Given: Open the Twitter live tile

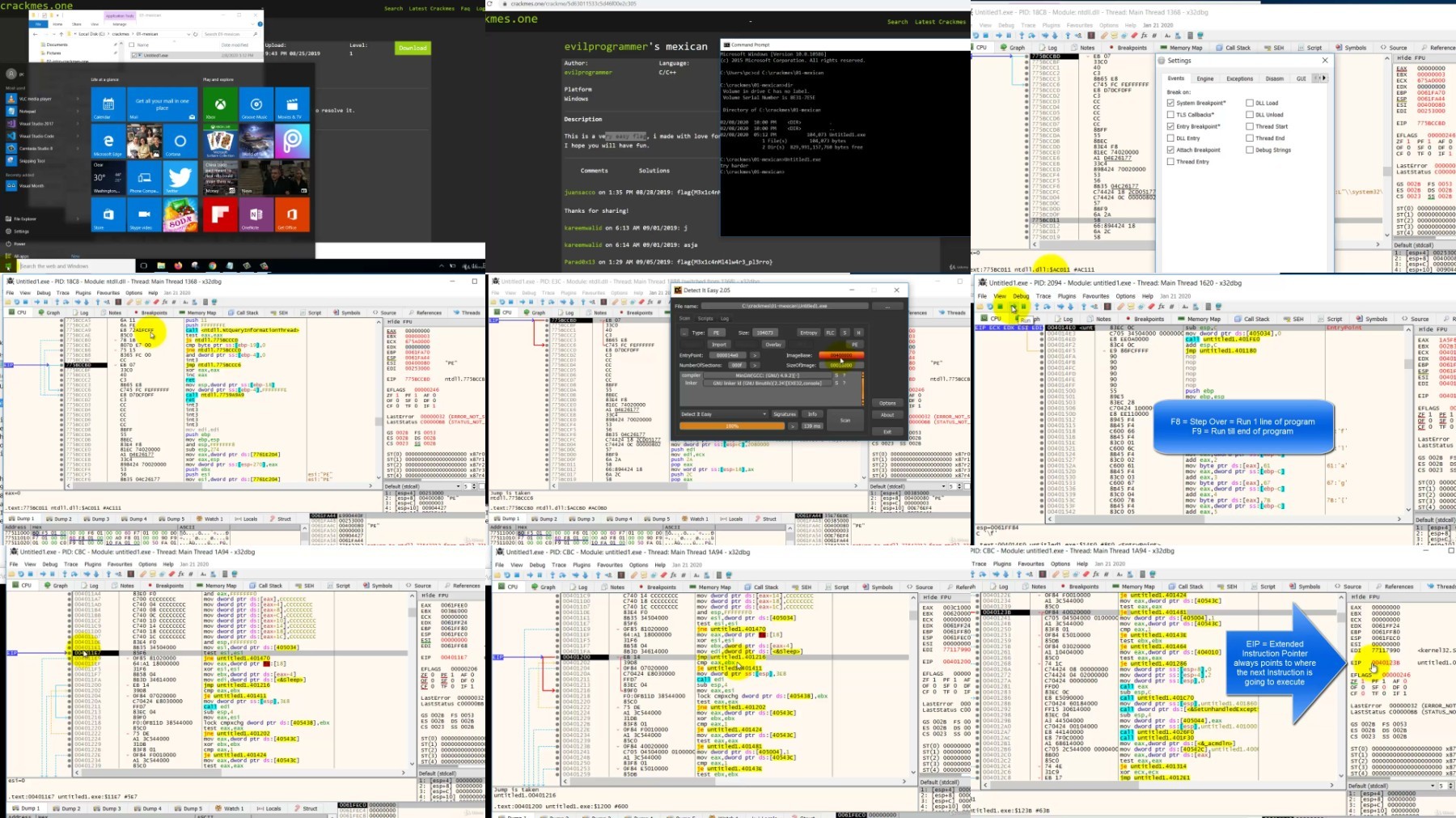Looking at the screenshot, I should (x=180, y=178).
